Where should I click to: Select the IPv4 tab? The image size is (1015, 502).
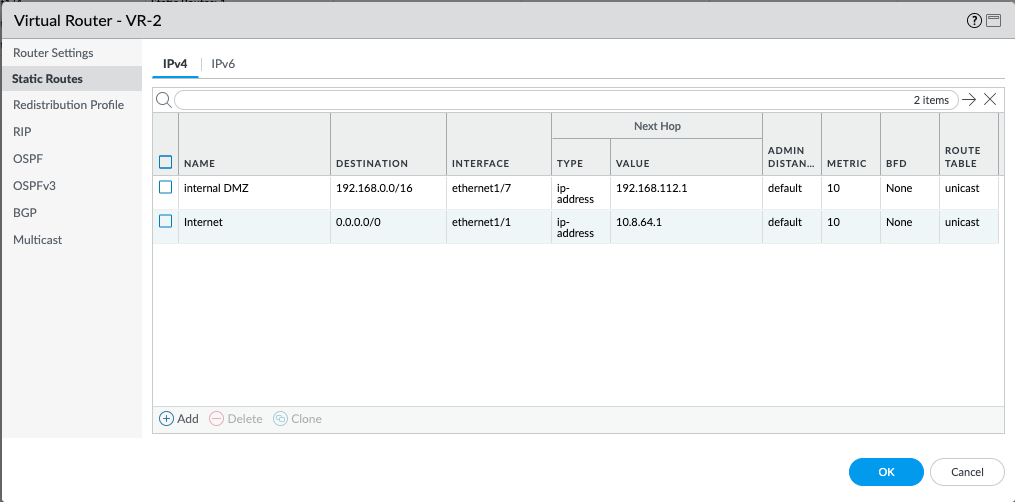point(175,64)
